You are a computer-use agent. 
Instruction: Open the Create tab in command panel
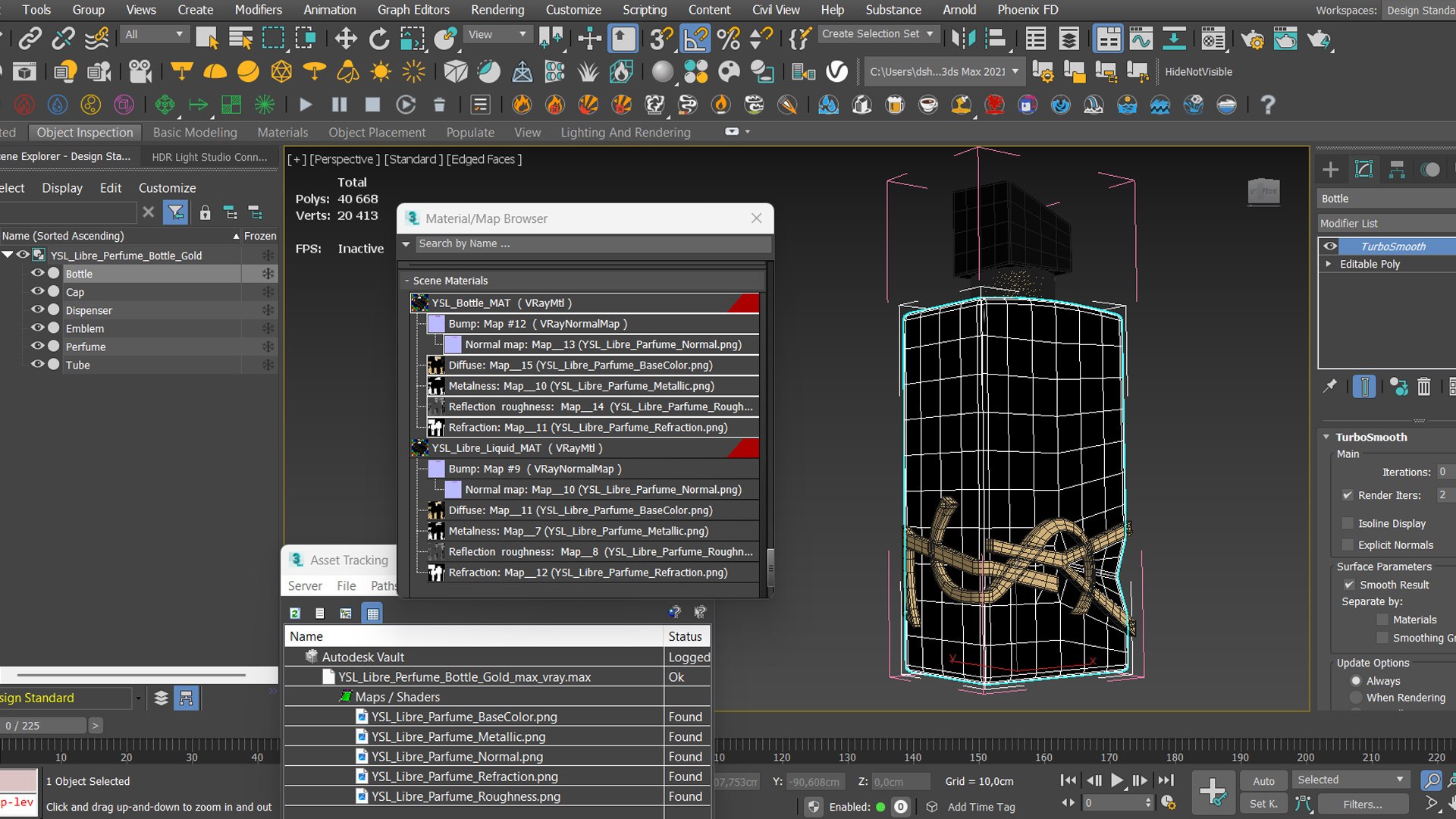pos(1330,170)
